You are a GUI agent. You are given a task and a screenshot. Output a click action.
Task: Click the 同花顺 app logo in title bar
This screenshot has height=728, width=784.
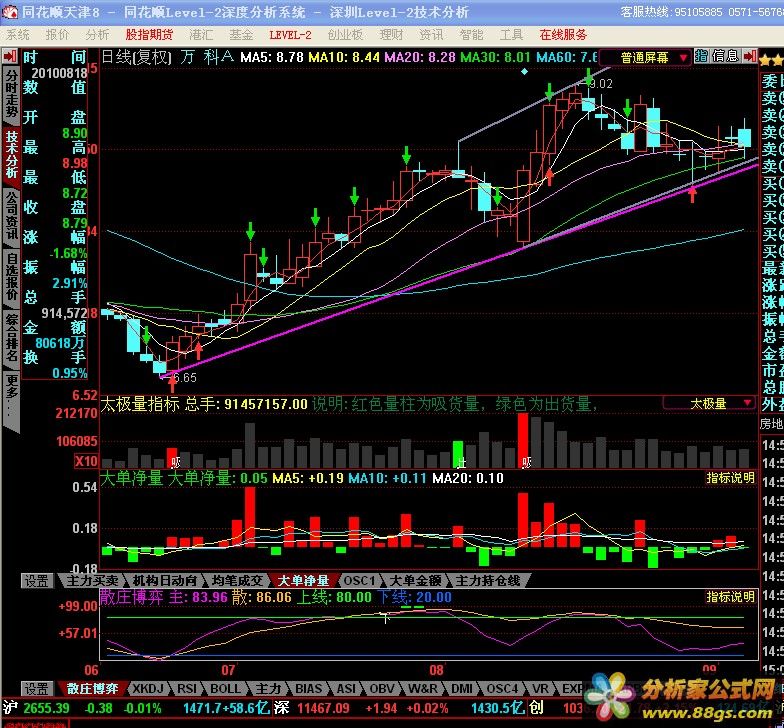(x=10, y=12)
